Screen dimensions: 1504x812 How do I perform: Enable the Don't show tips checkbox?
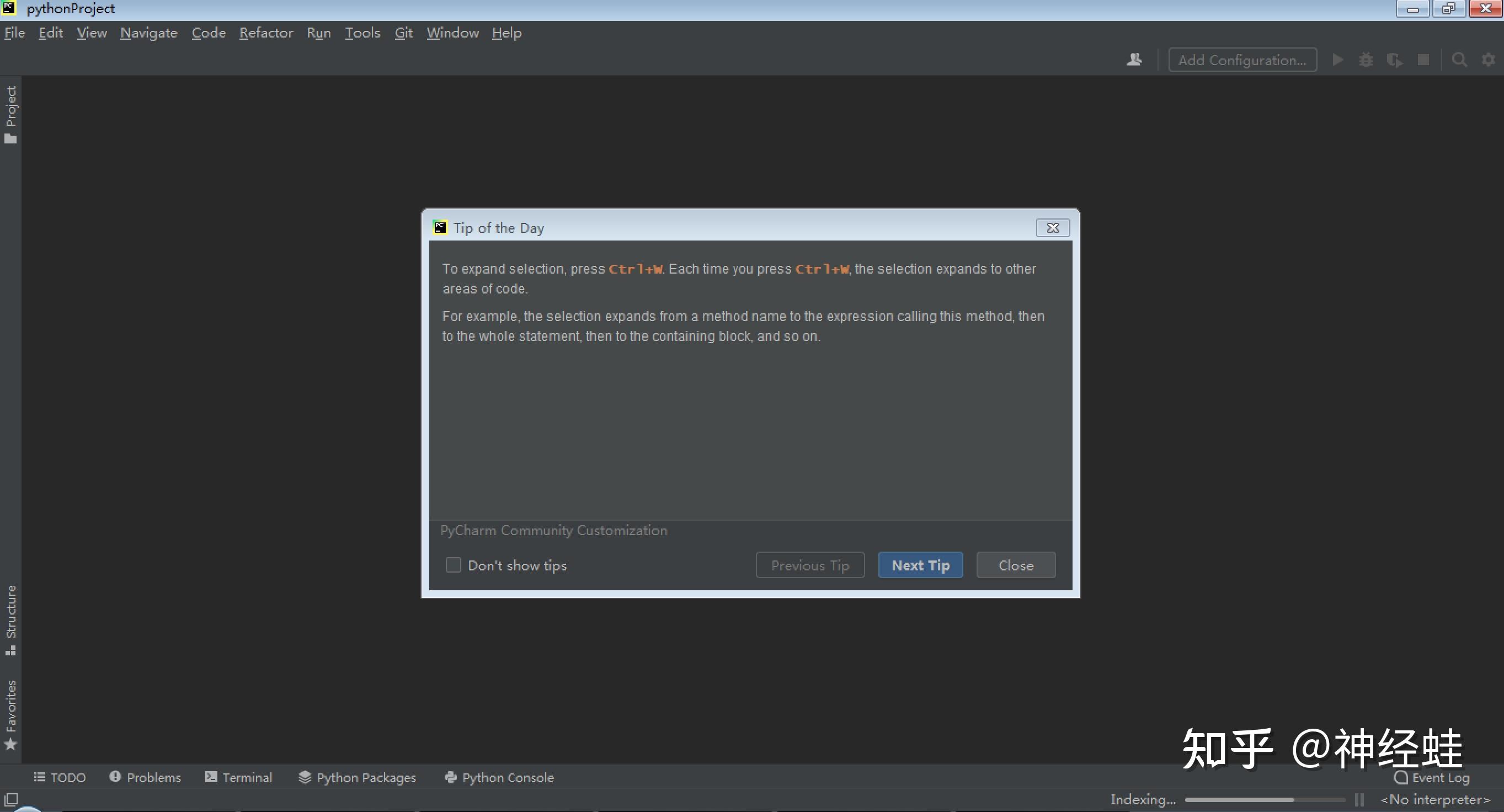453,564
